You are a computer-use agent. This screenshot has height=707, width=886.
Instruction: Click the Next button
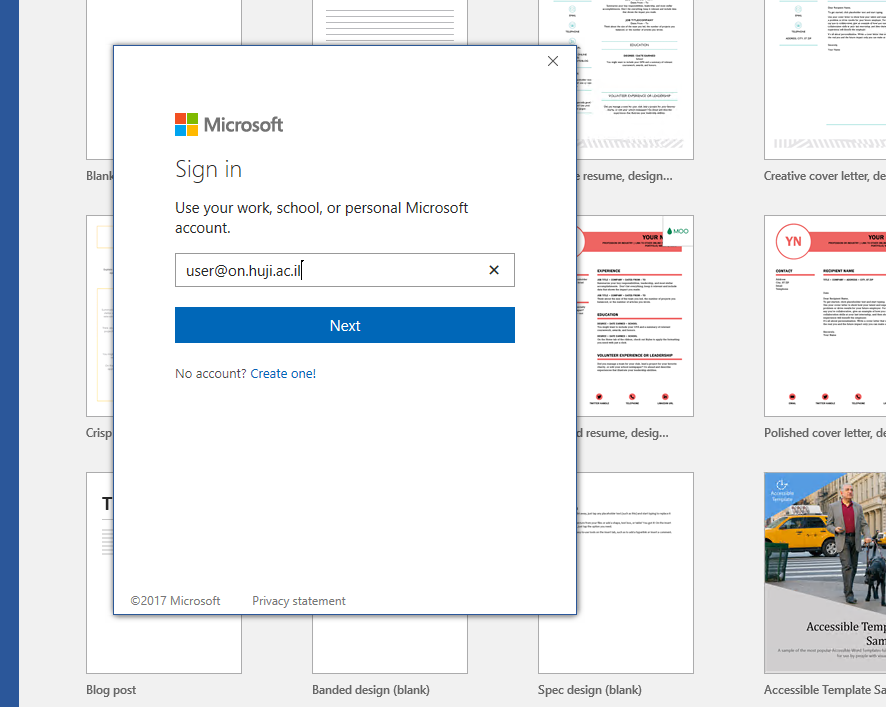345,325
